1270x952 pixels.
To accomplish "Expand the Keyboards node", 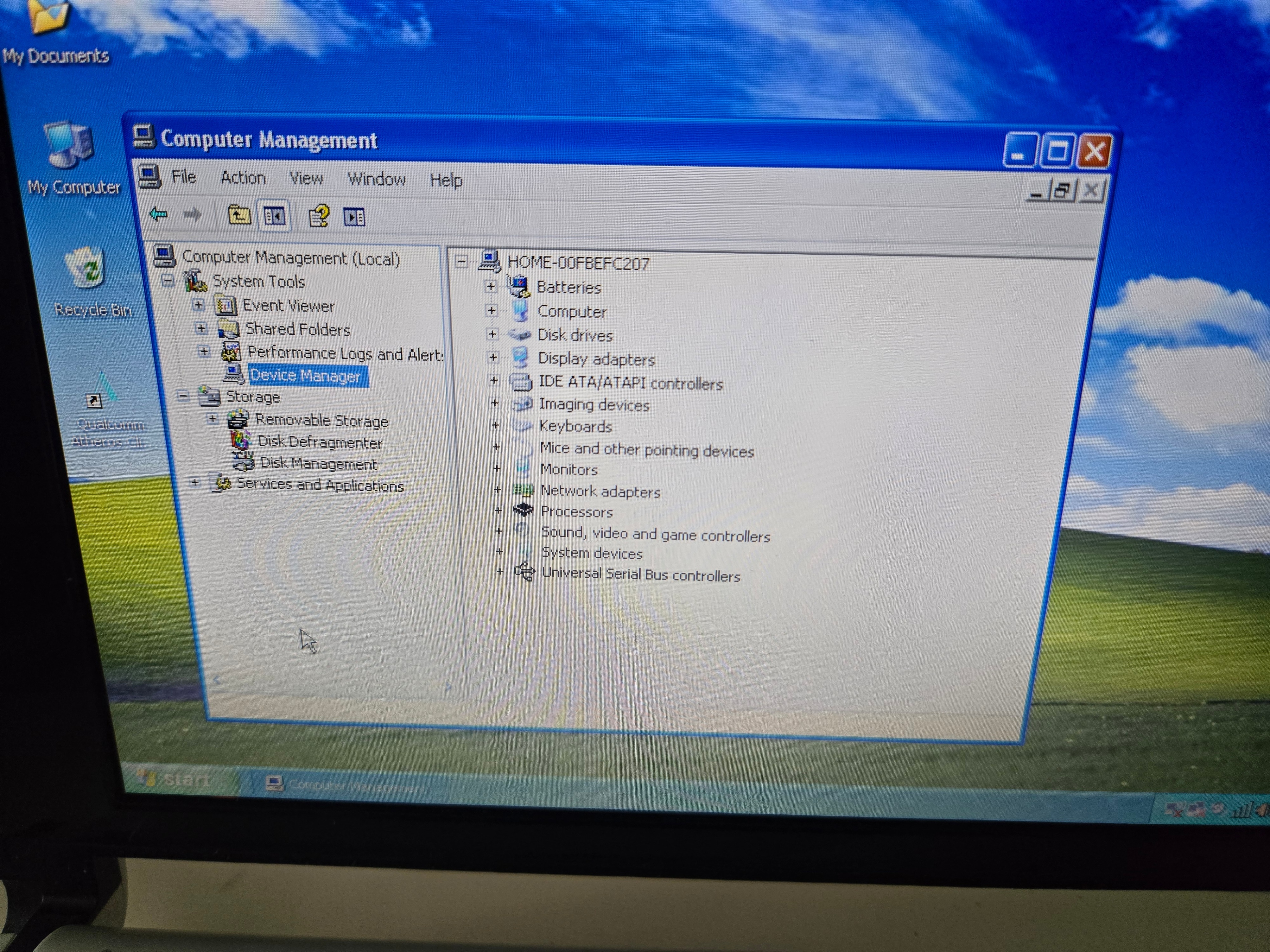I will (x=496, y=425).
